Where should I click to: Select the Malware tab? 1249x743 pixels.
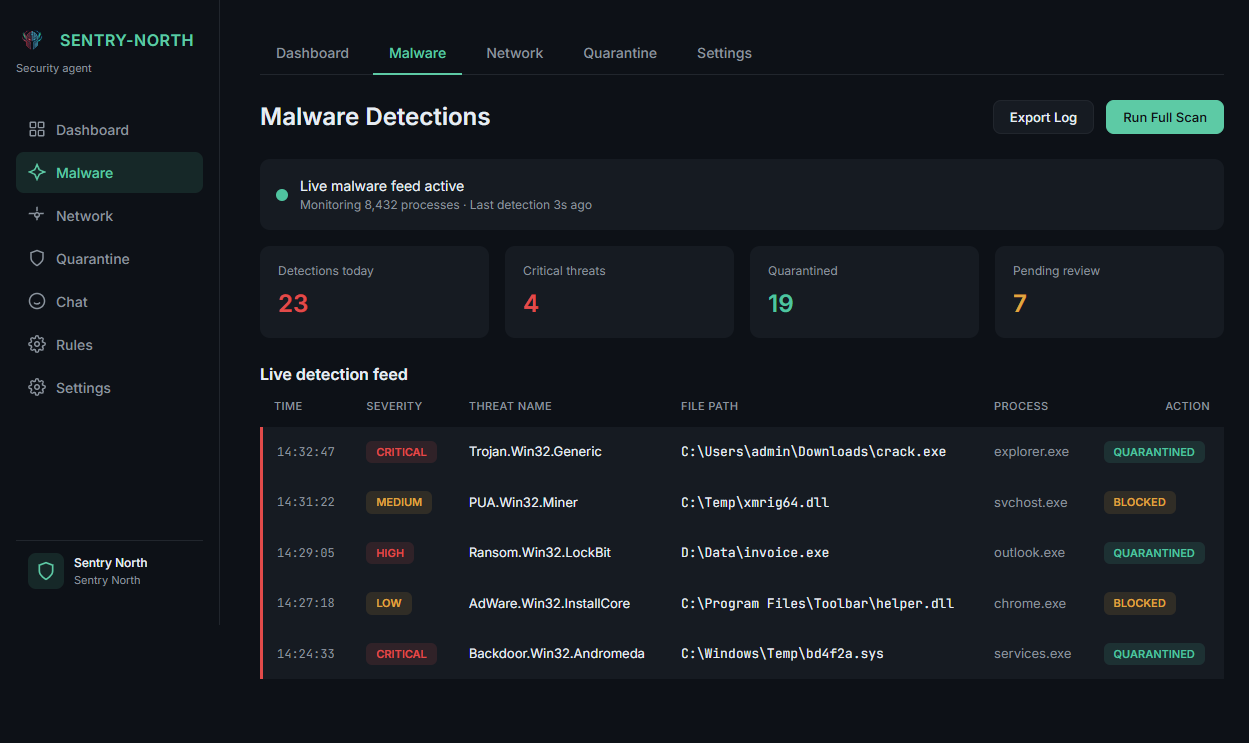[417, 53]
